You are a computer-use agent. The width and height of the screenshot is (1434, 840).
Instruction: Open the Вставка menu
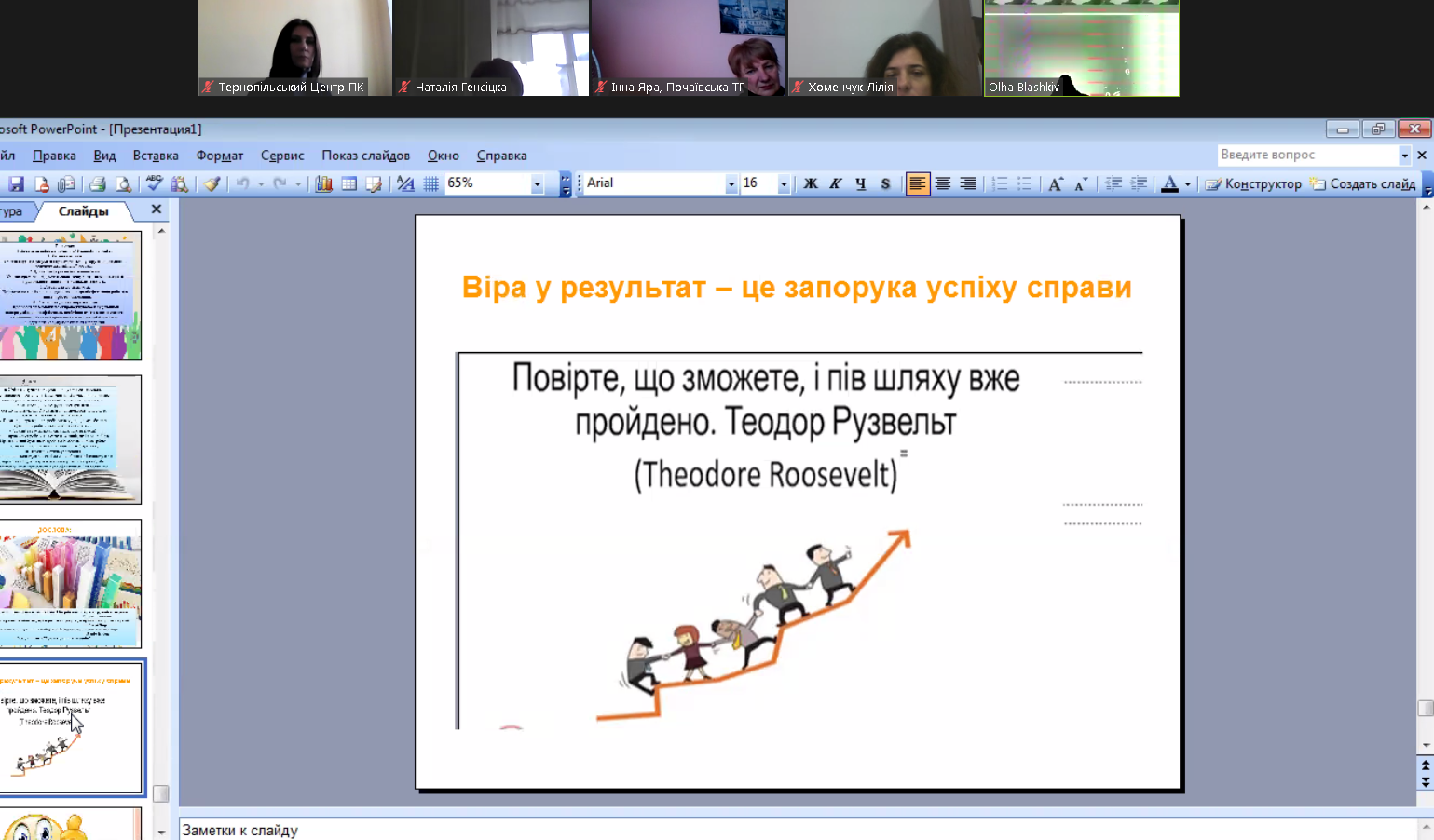point(156,156)
